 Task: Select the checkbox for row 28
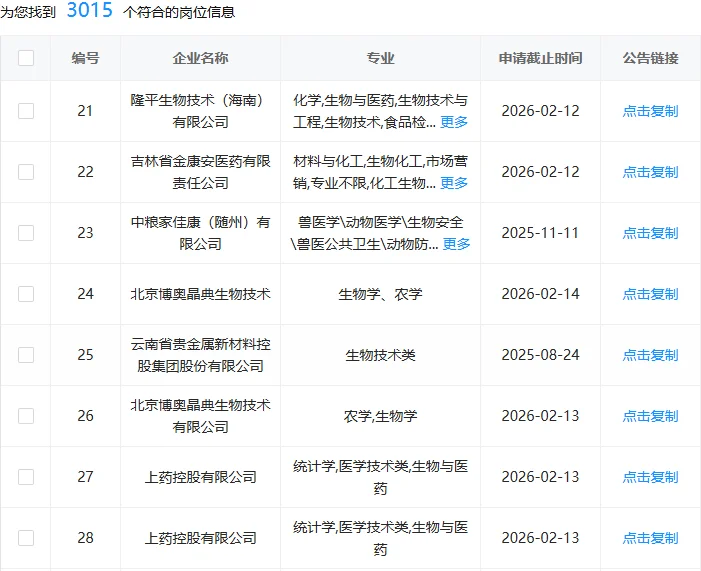[x=26, y=538]
